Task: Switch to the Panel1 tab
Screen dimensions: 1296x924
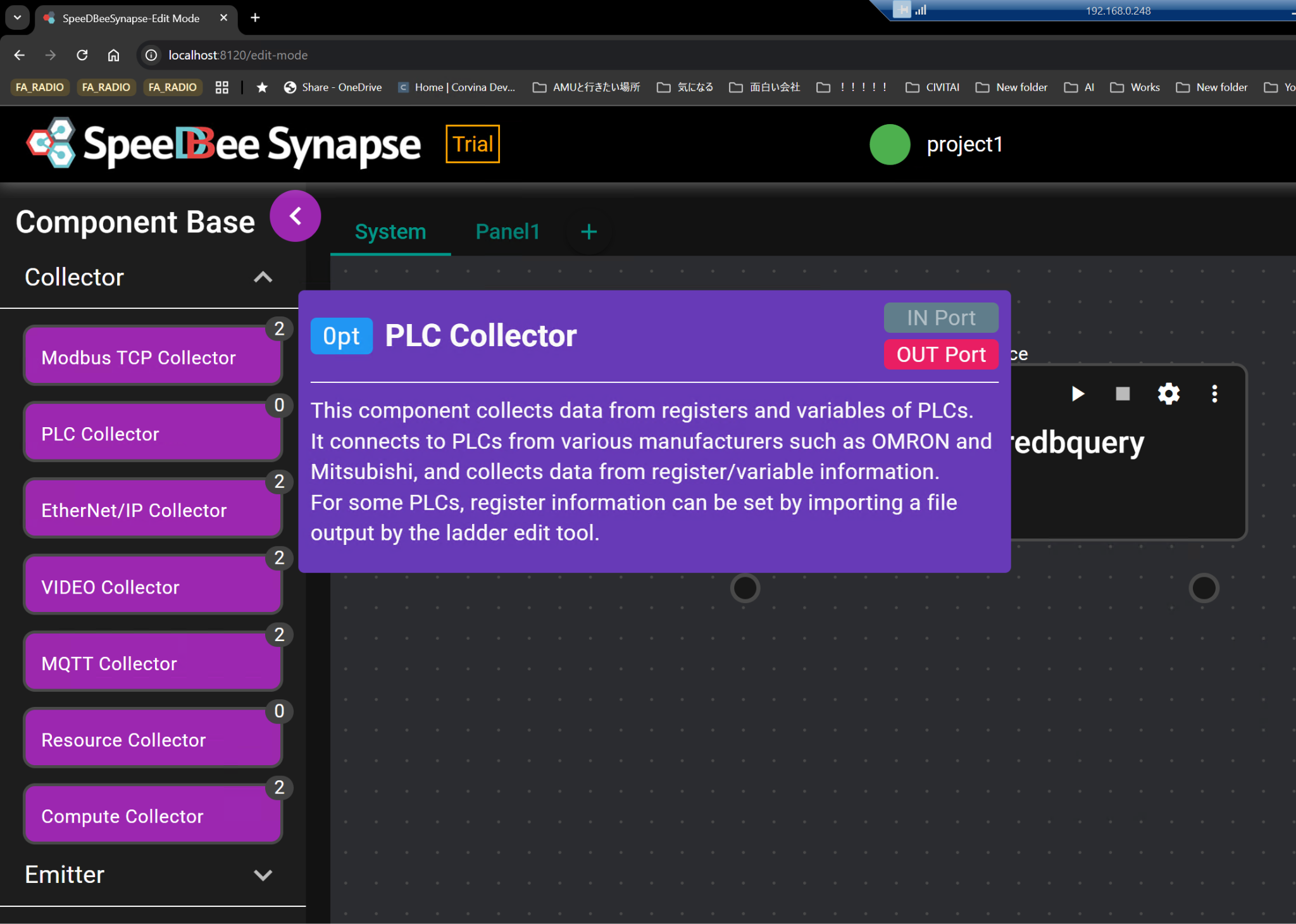Action: (508, 232)
